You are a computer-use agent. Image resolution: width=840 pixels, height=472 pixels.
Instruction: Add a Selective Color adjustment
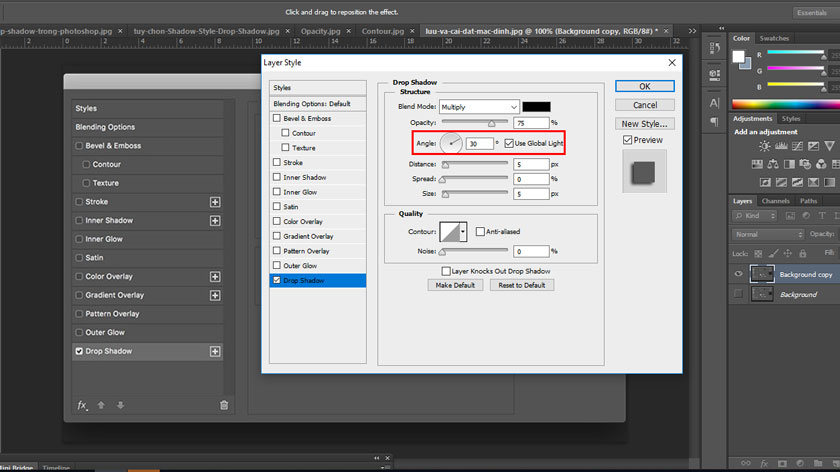[813, 183]
